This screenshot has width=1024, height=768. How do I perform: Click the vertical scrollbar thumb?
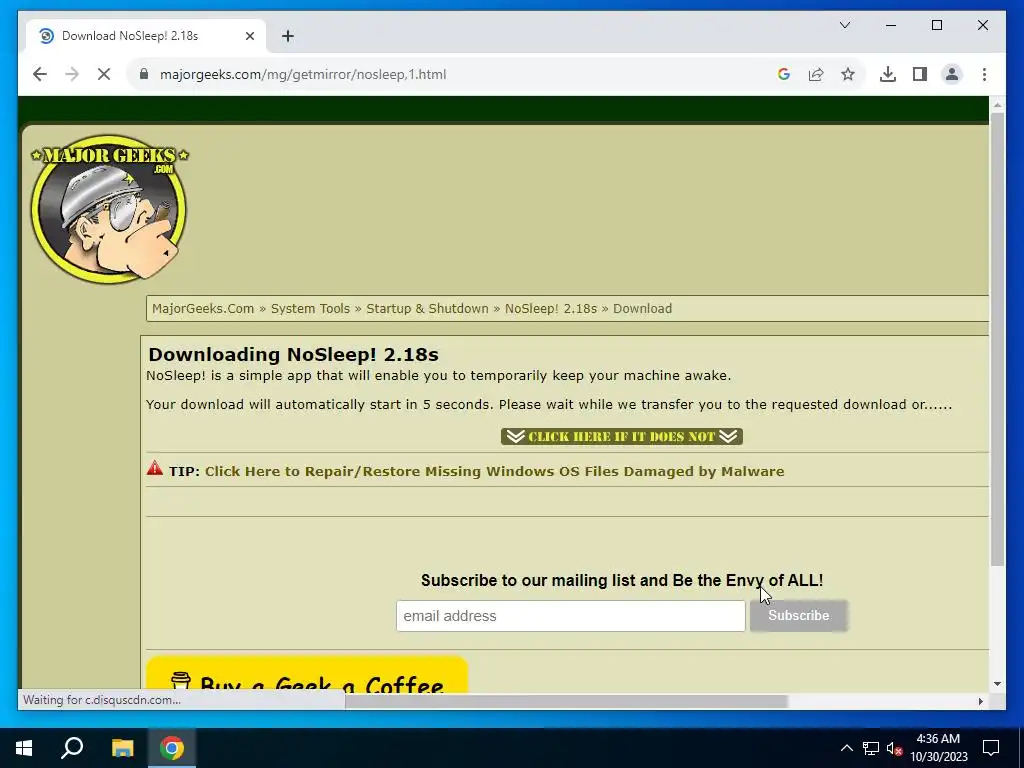(x=997, y=340)
